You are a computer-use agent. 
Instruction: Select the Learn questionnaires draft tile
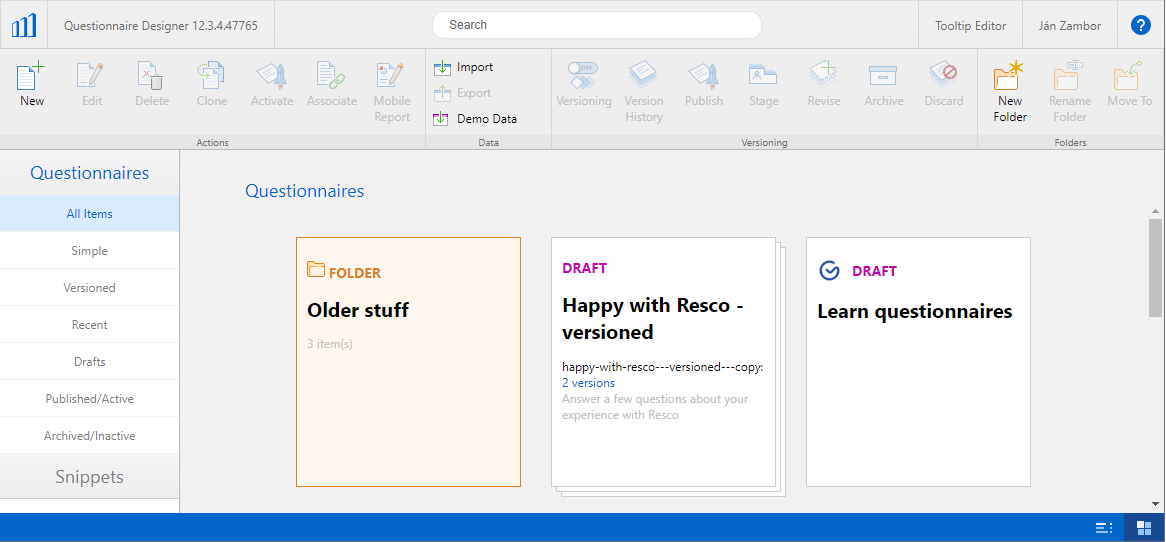coord(917,361)
